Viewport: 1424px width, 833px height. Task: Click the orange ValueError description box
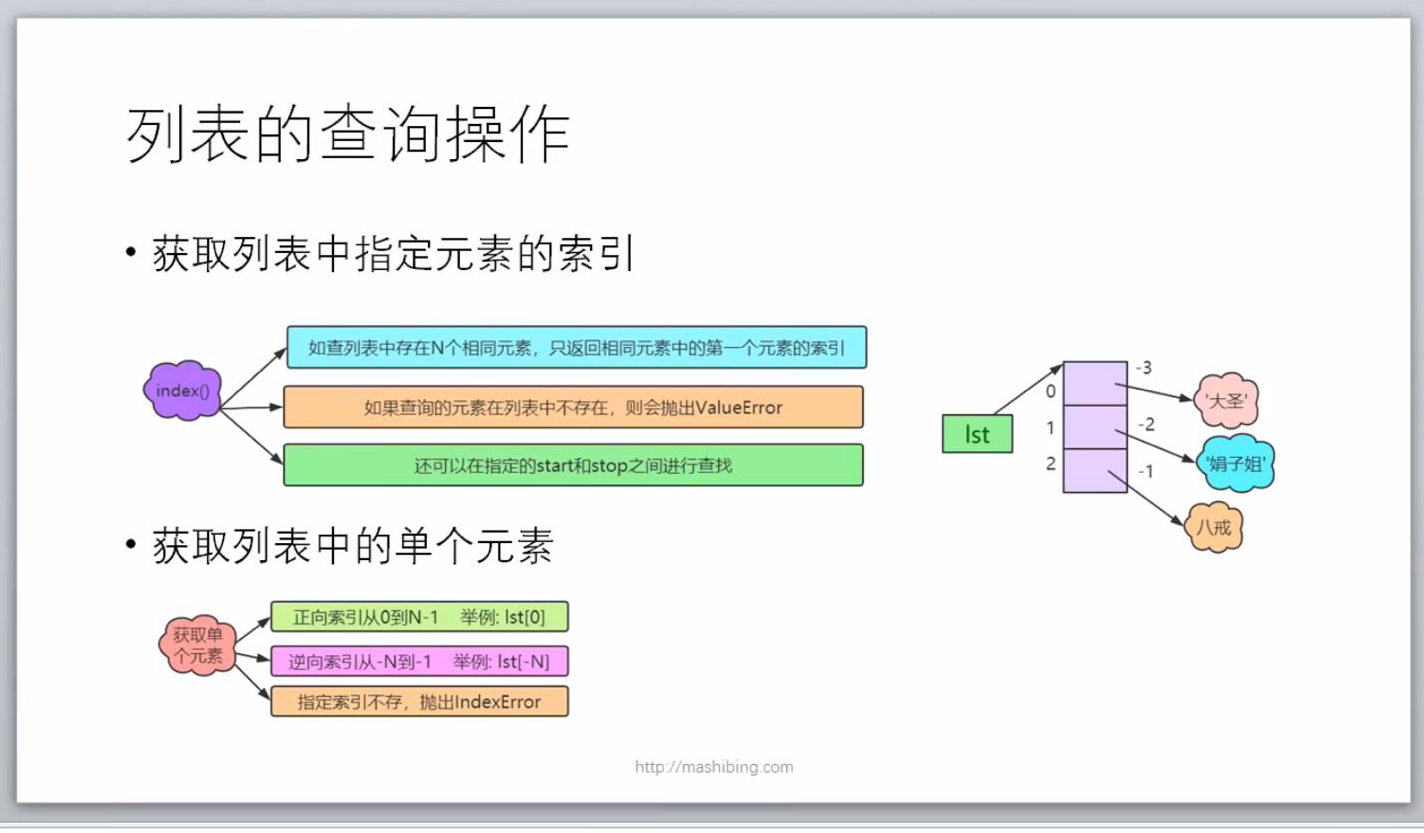coord(576,407)
